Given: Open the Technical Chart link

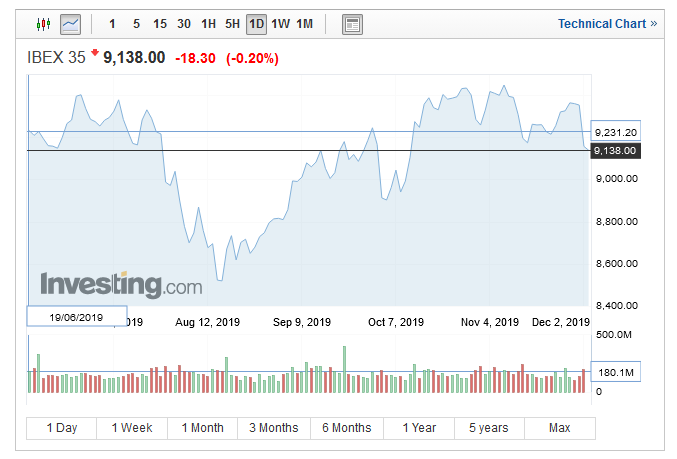Looking at the screenshot, I should coord(607,24).
